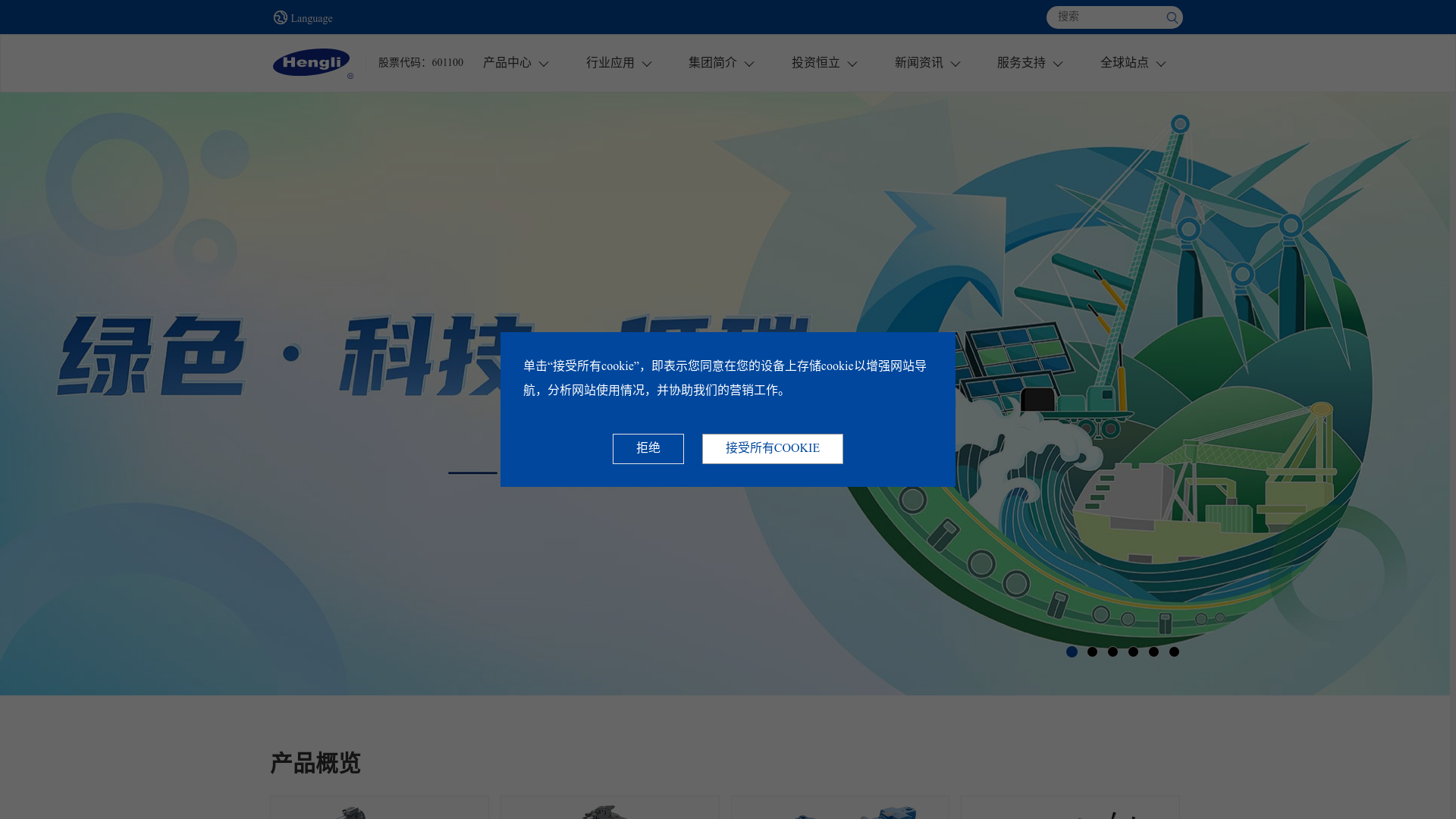This screenshot has width=1456, height=819.
Task: Select the second carousel slide dot
Action: [1092, 651]
